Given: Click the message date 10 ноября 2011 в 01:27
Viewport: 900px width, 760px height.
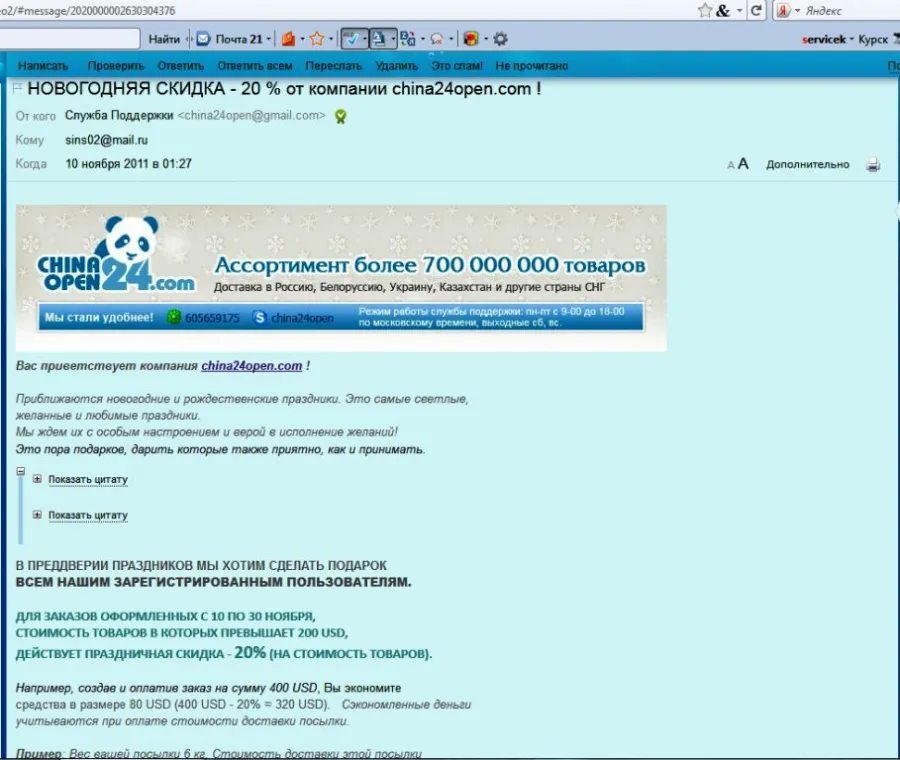Looking at the screenshot, I should (128, 164).
